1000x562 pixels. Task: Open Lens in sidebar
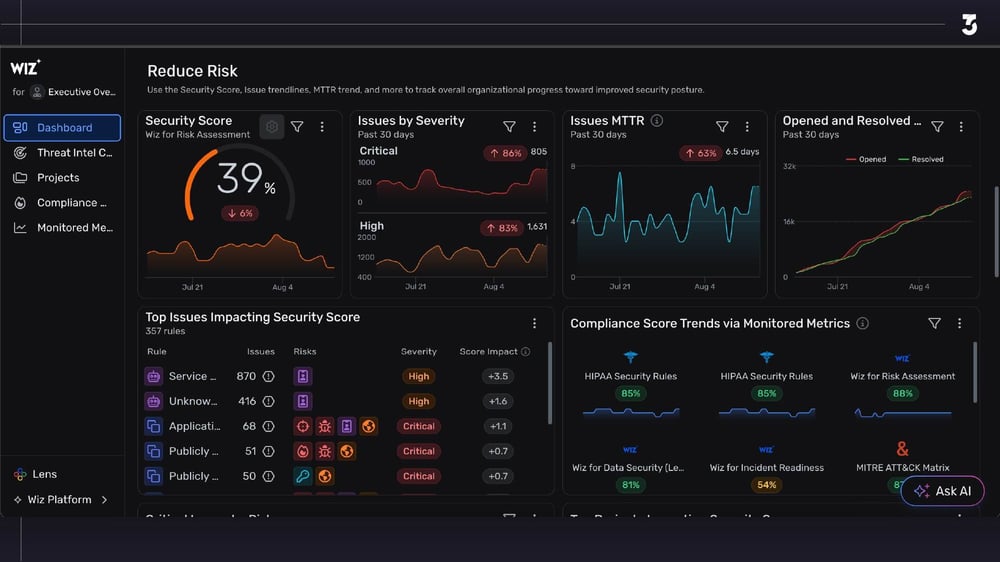(36, 474)
